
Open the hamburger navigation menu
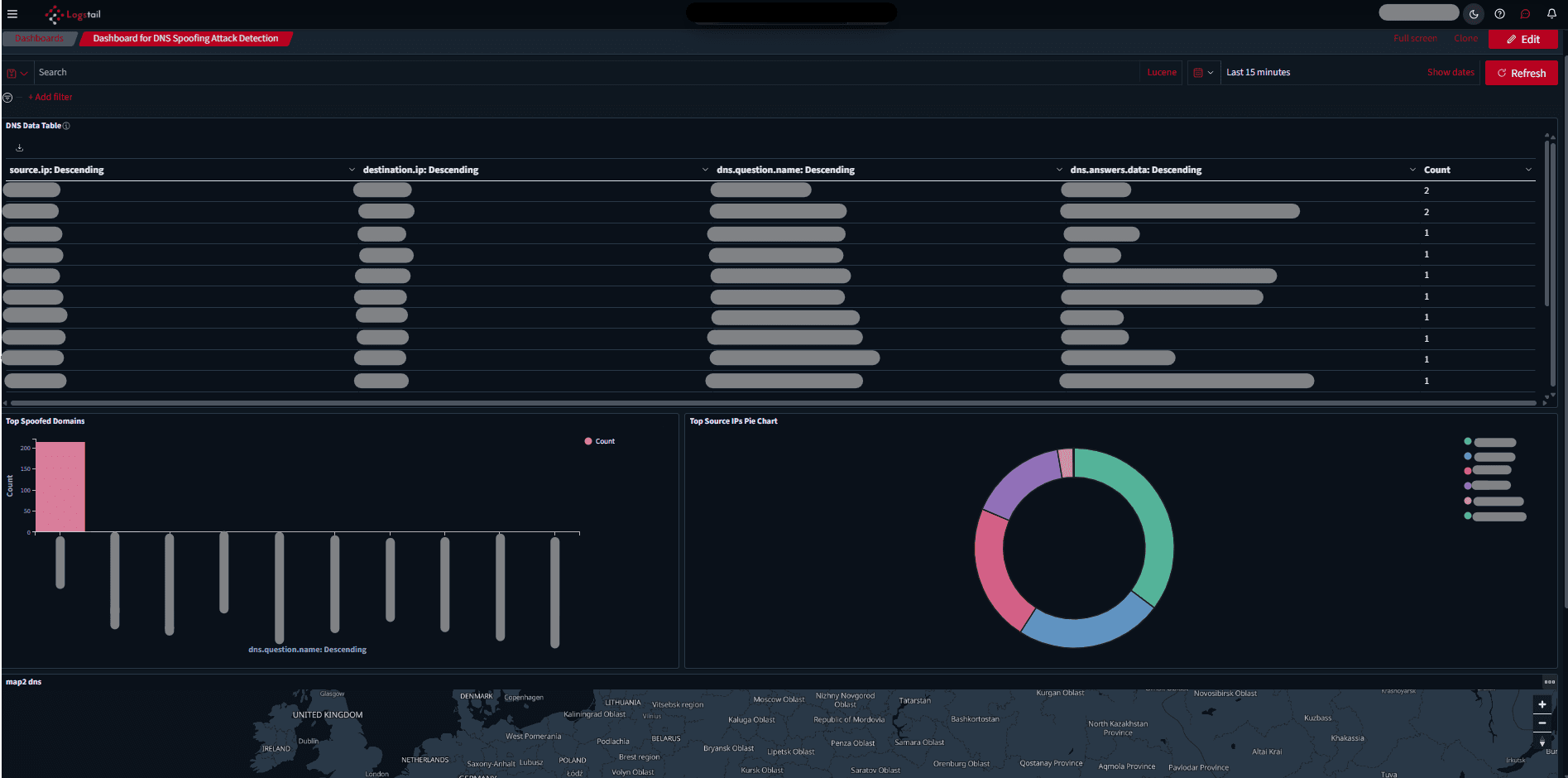[x=12, y=14]
